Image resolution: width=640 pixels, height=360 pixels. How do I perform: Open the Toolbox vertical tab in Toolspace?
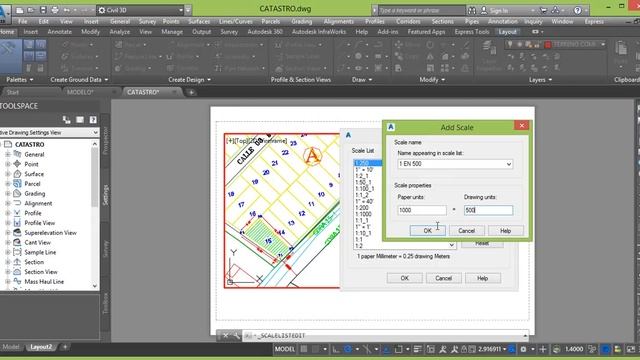coord(105,303)
